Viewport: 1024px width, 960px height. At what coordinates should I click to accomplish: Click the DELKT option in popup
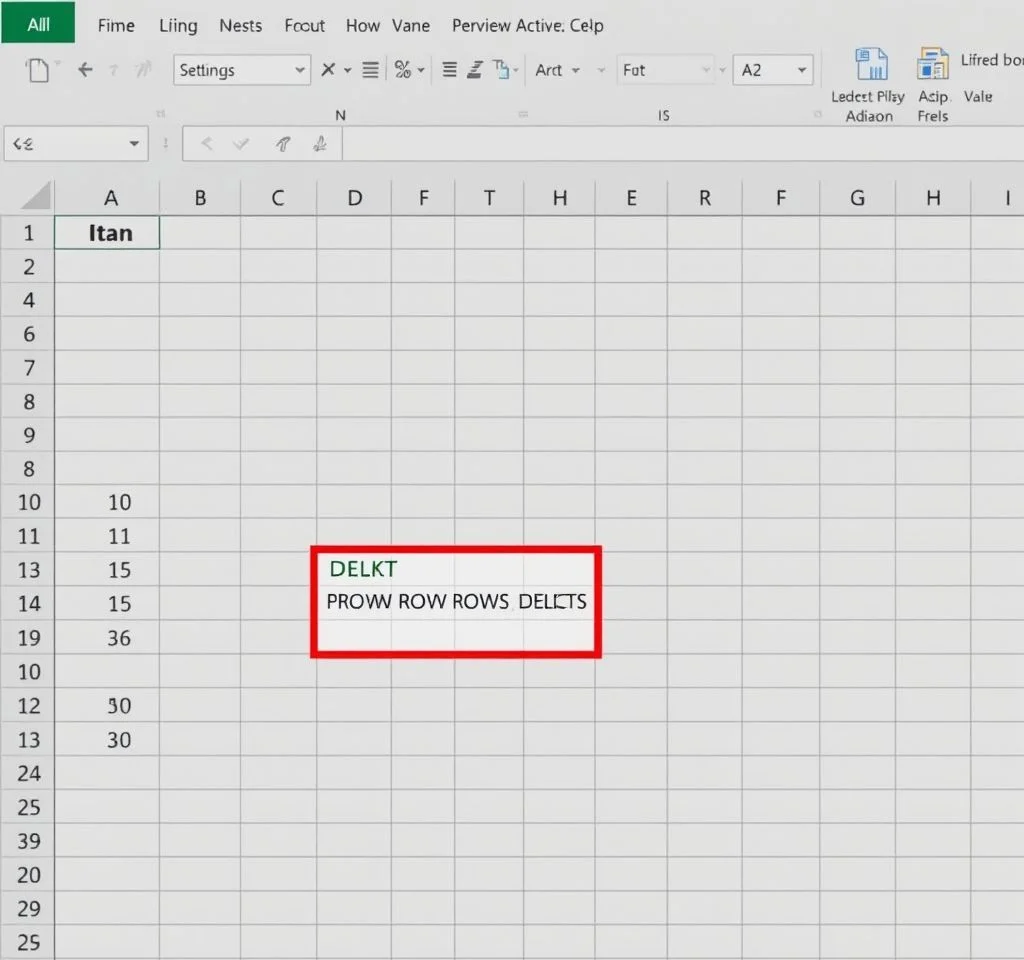click(363, 569)
